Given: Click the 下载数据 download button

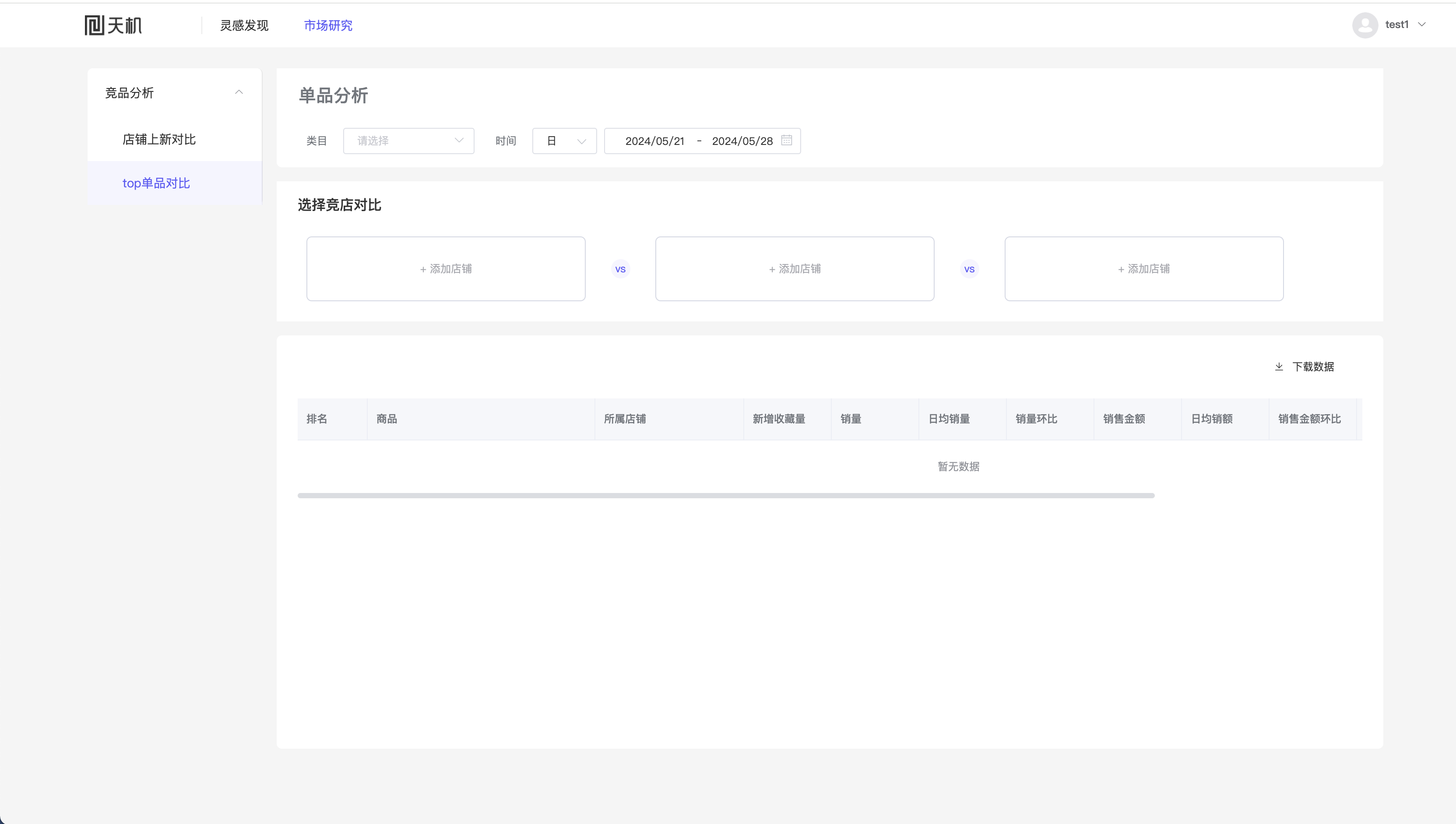Looking at the screenshot, I should click(x=1305, y=367).
